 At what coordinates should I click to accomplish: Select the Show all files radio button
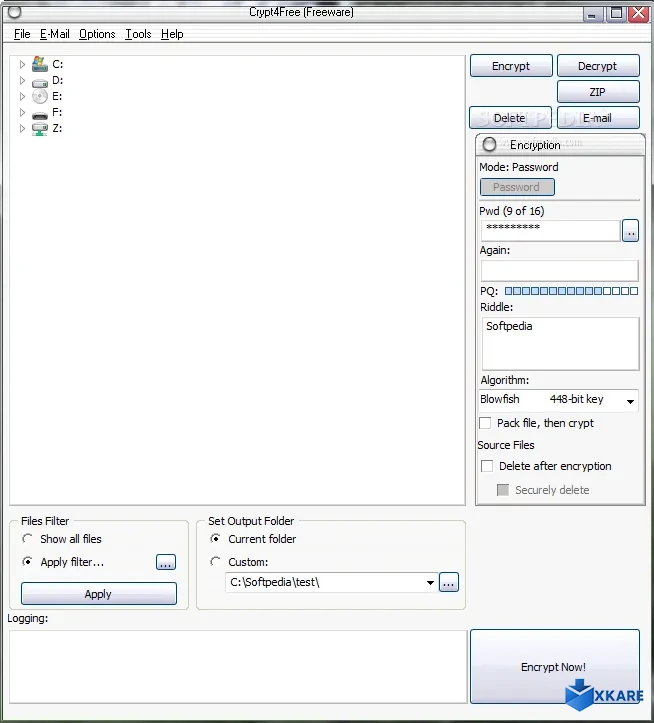[28, 539]
